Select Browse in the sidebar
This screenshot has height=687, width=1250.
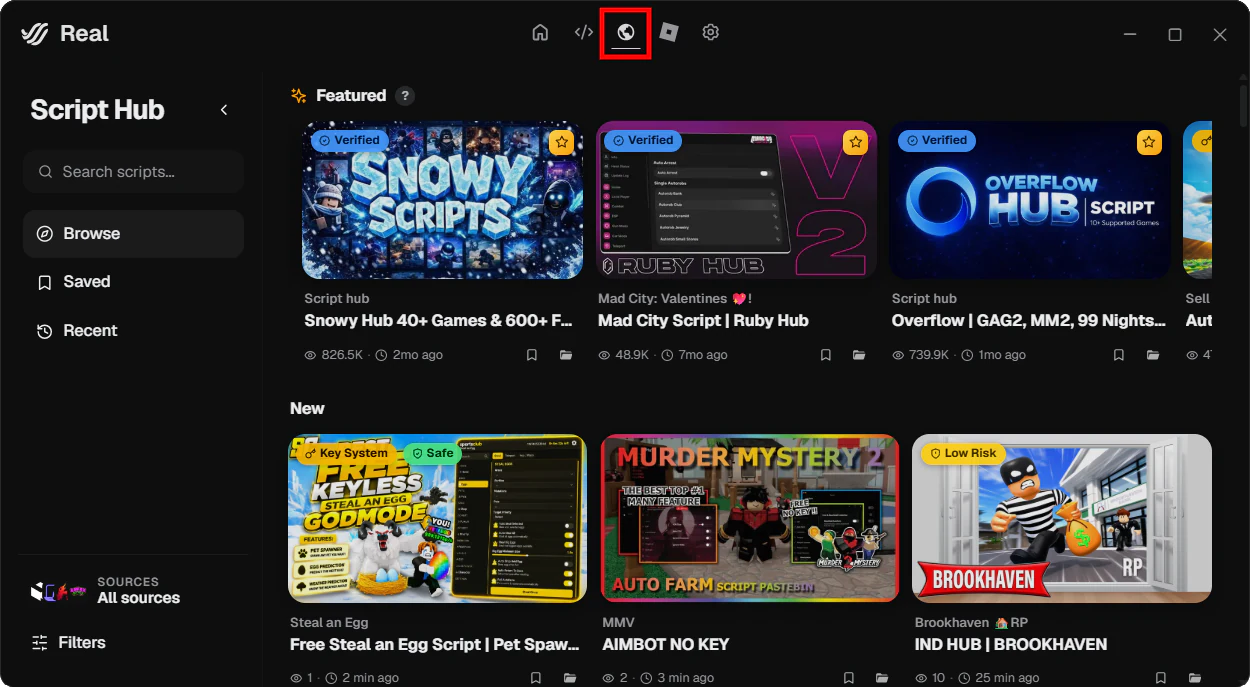click(x=133, y=234)
